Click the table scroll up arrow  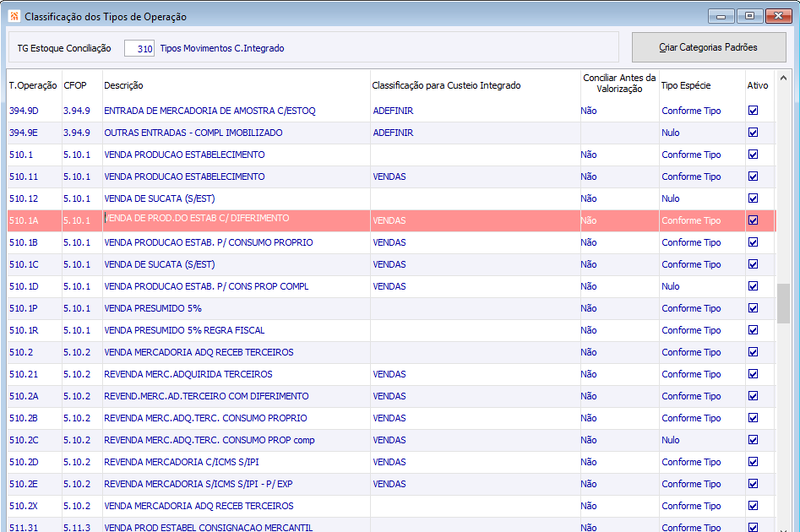click(x=783, y=78)
